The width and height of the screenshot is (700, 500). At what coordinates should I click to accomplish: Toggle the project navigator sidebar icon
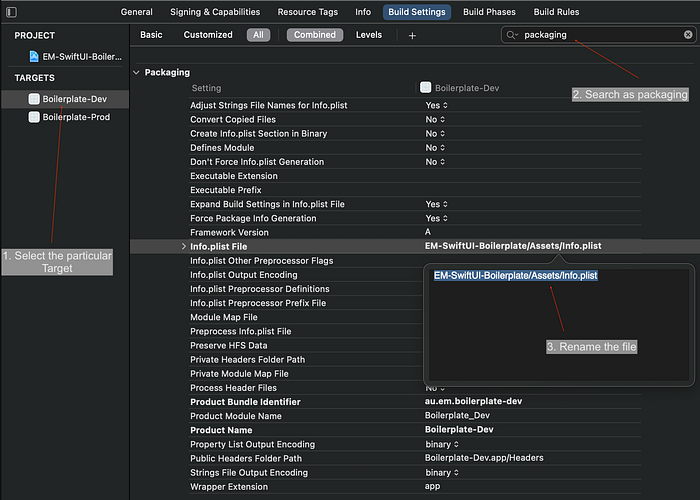pos(12,12)
